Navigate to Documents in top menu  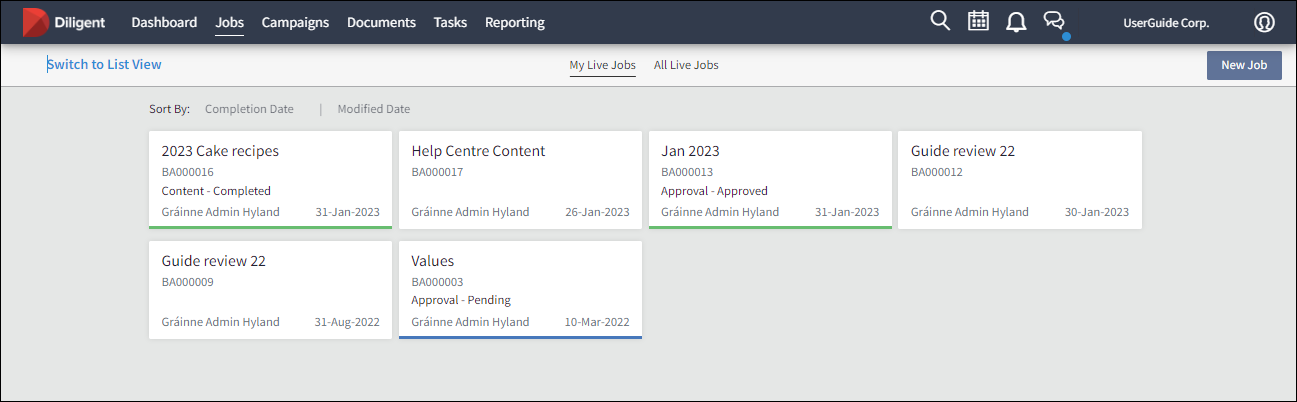[381, 22]
